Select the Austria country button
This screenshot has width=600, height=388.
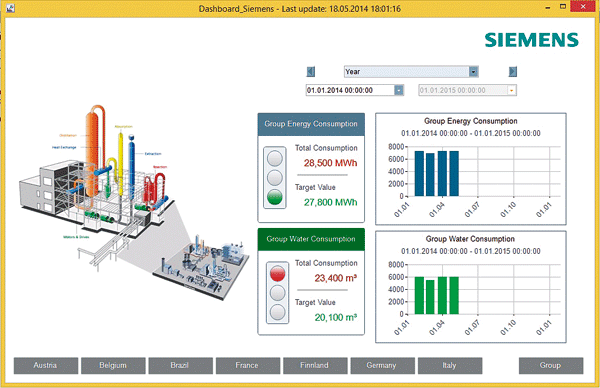pyautogui.click(x=46, y=365)
